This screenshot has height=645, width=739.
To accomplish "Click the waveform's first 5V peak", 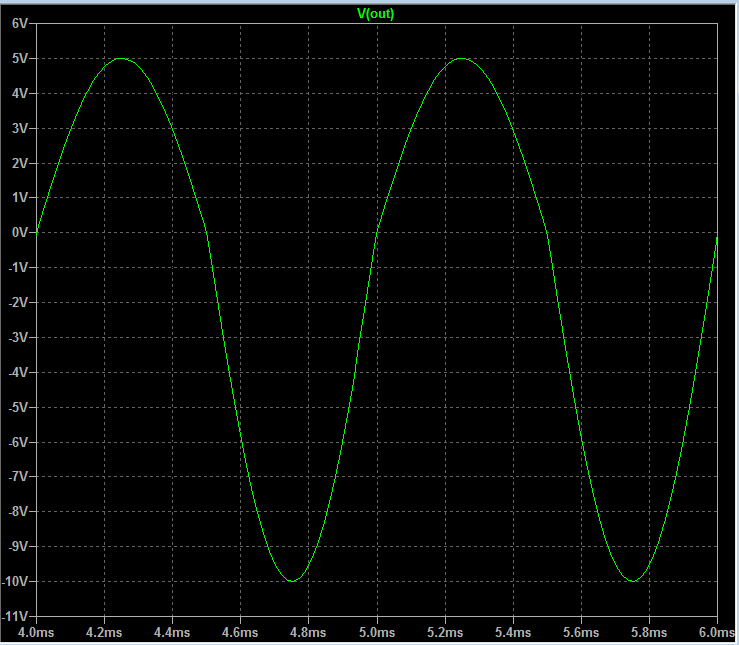I will (121, 58).
